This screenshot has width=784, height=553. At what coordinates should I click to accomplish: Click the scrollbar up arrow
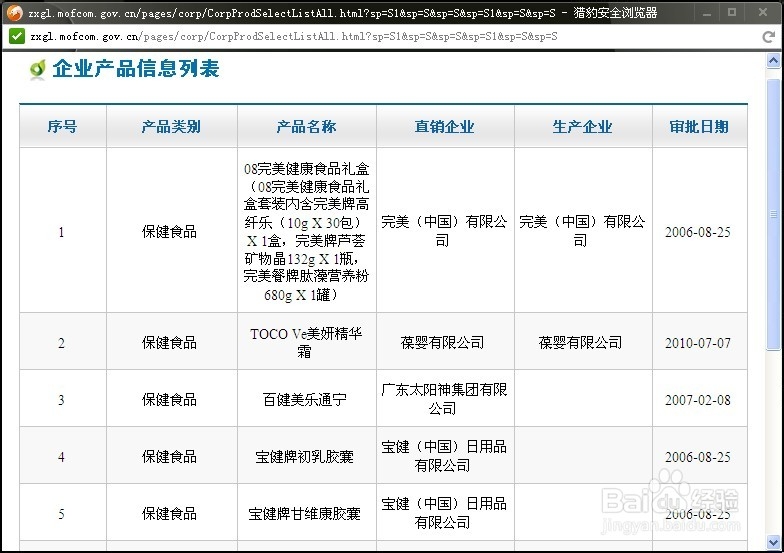tap(773, 61)
